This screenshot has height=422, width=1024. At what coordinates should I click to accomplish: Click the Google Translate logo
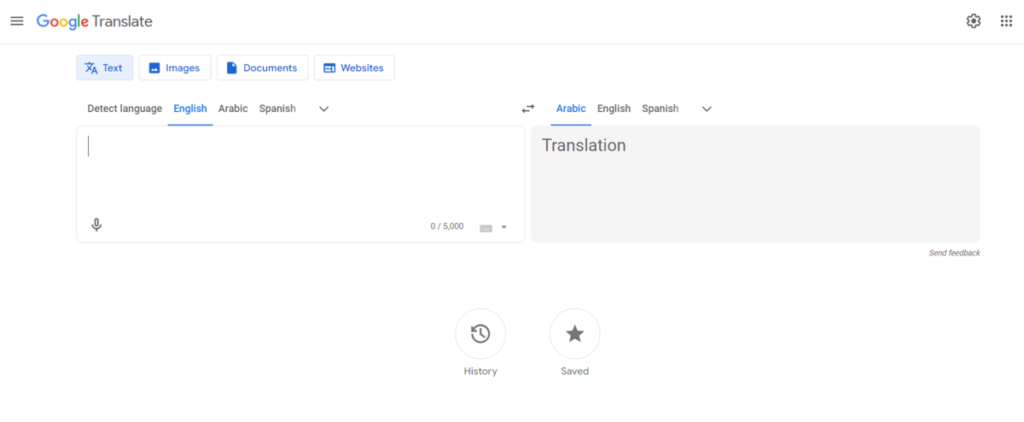(94, 22)
